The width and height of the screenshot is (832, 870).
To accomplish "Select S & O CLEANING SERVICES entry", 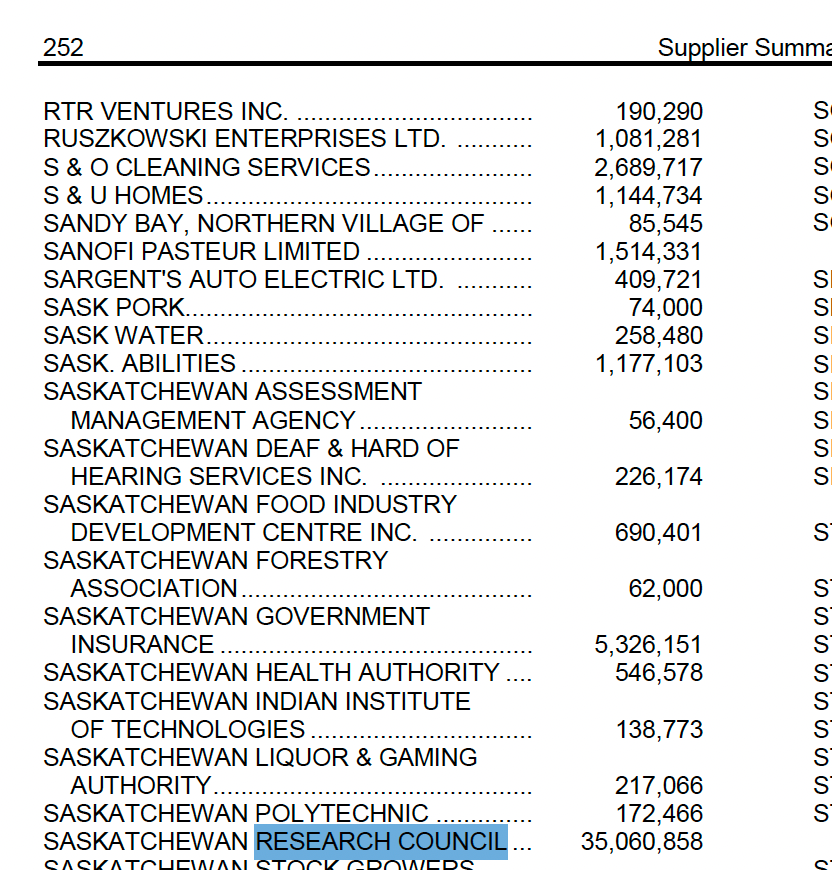I will coord(206,167).
